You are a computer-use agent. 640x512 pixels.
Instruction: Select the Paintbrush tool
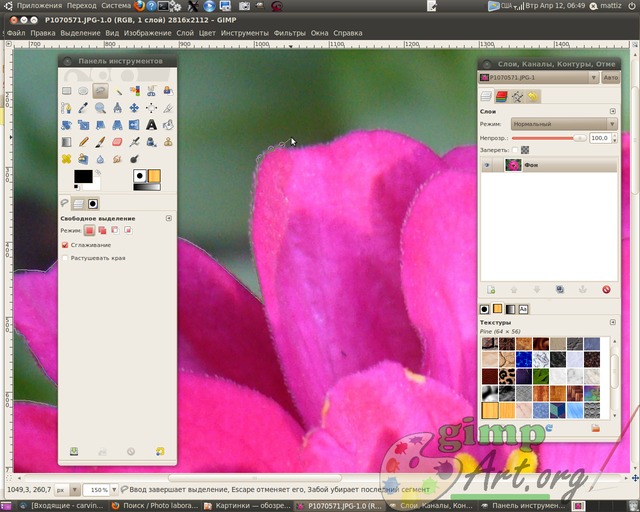[100, 142]
